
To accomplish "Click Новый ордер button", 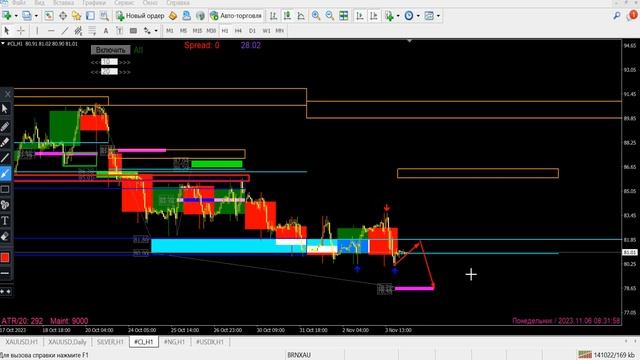I will [140, 16].
